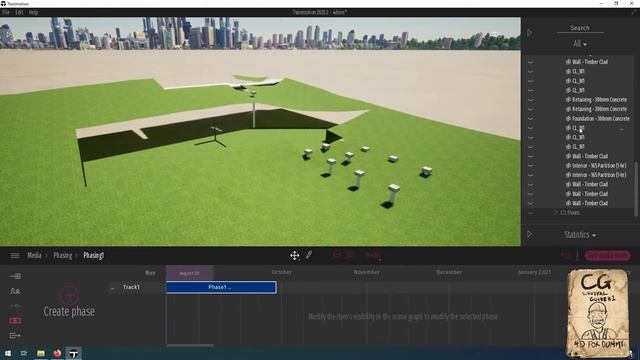This screenshot has width=640, height=360.
Task: Toggle visibility of the first Interior - 165 Partition row
Action: (531, 166)
